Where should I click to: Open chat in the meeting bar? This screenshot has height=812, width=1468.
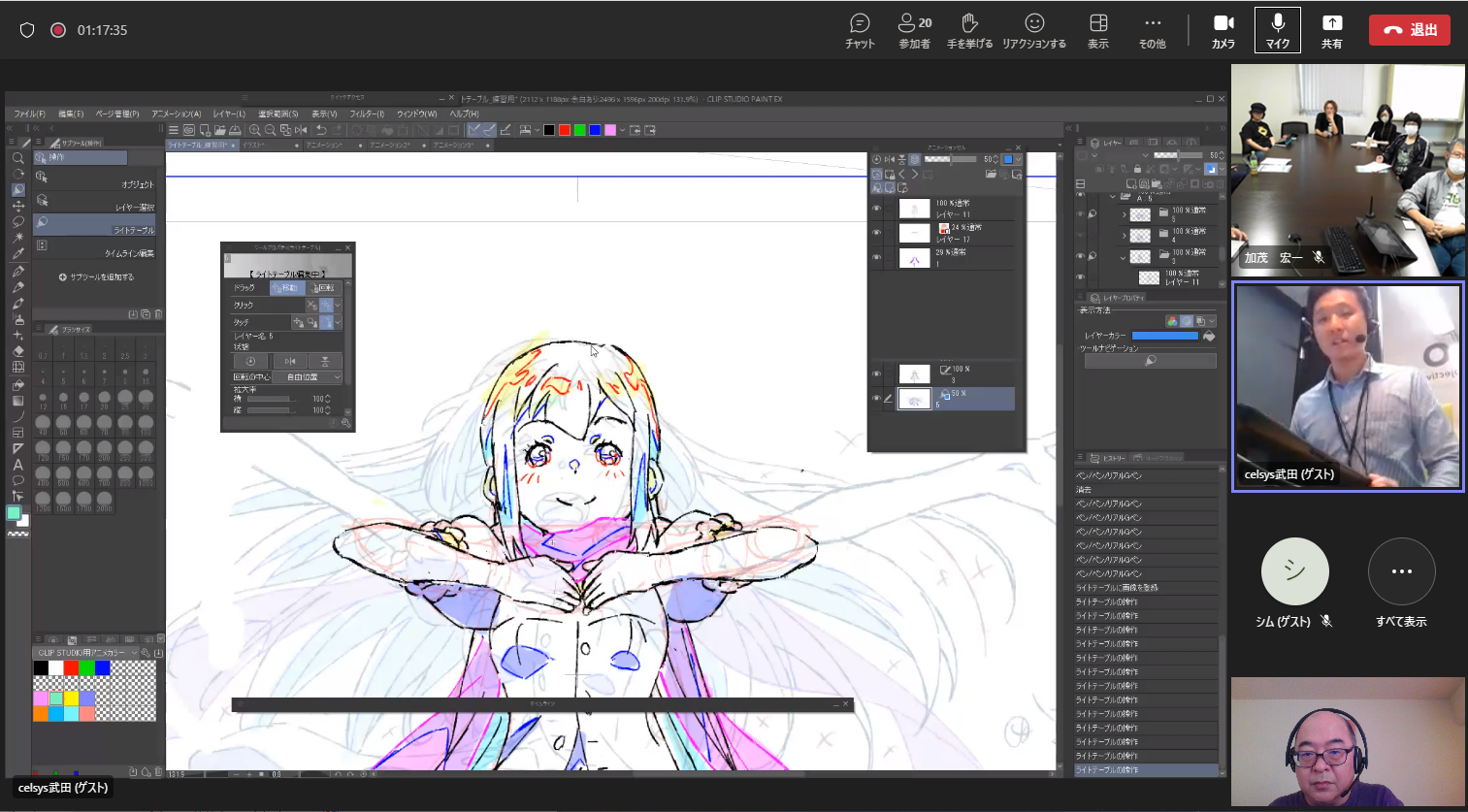[860, 30]
